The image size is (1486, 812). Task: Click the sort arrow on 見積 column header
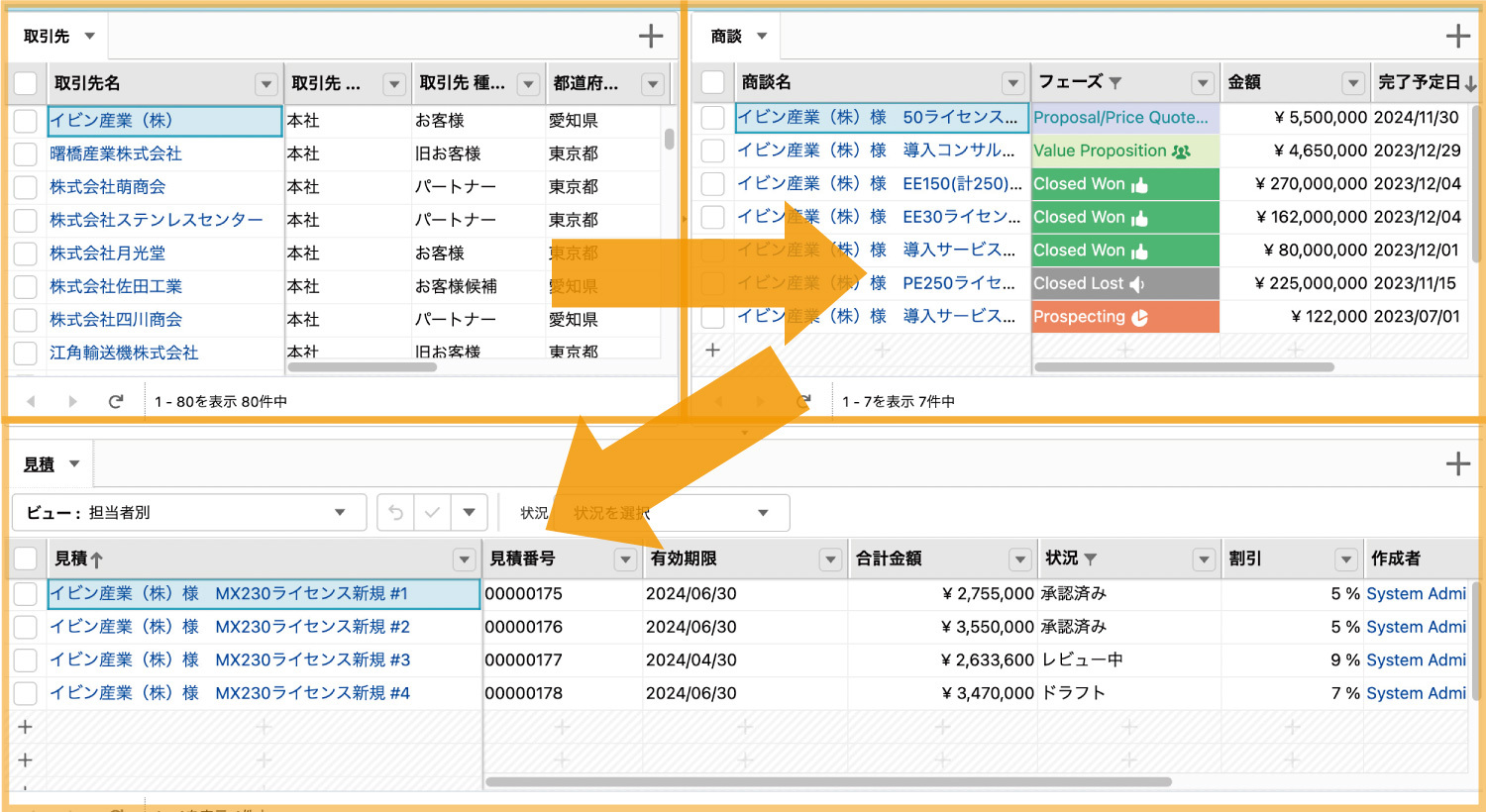click(96, 559)
